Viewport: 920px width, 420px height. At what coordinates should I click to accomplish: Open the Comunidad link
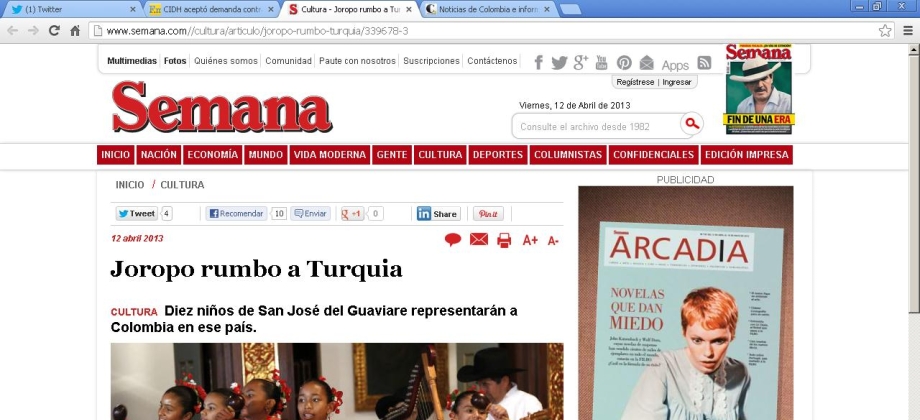pos(289,61)
